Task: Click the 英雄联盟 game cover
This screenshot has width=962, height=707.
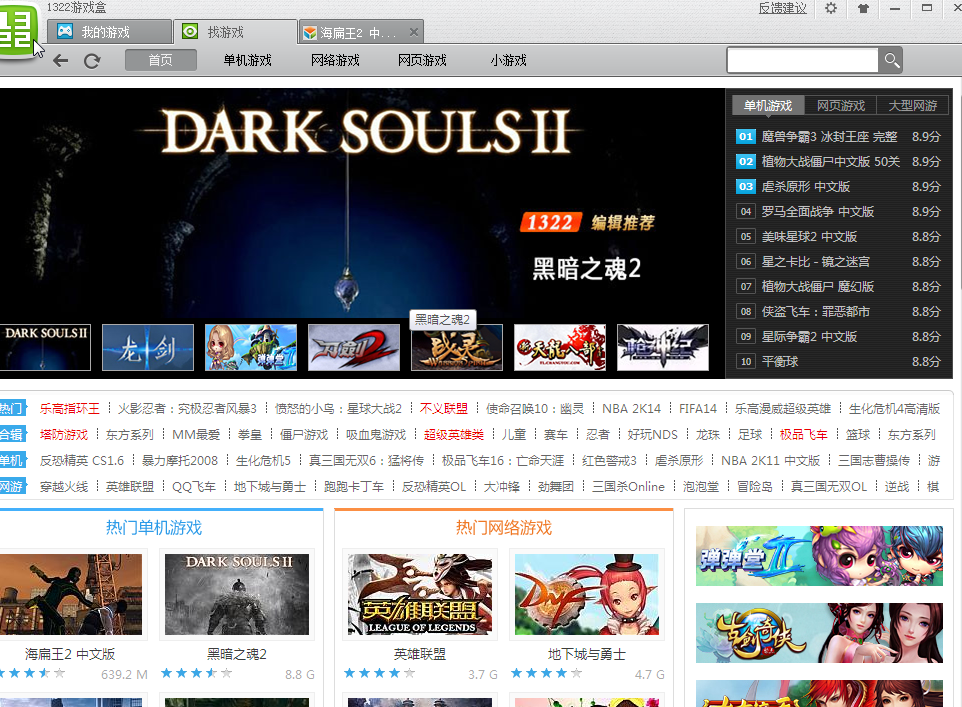Action: pos(420,594)
